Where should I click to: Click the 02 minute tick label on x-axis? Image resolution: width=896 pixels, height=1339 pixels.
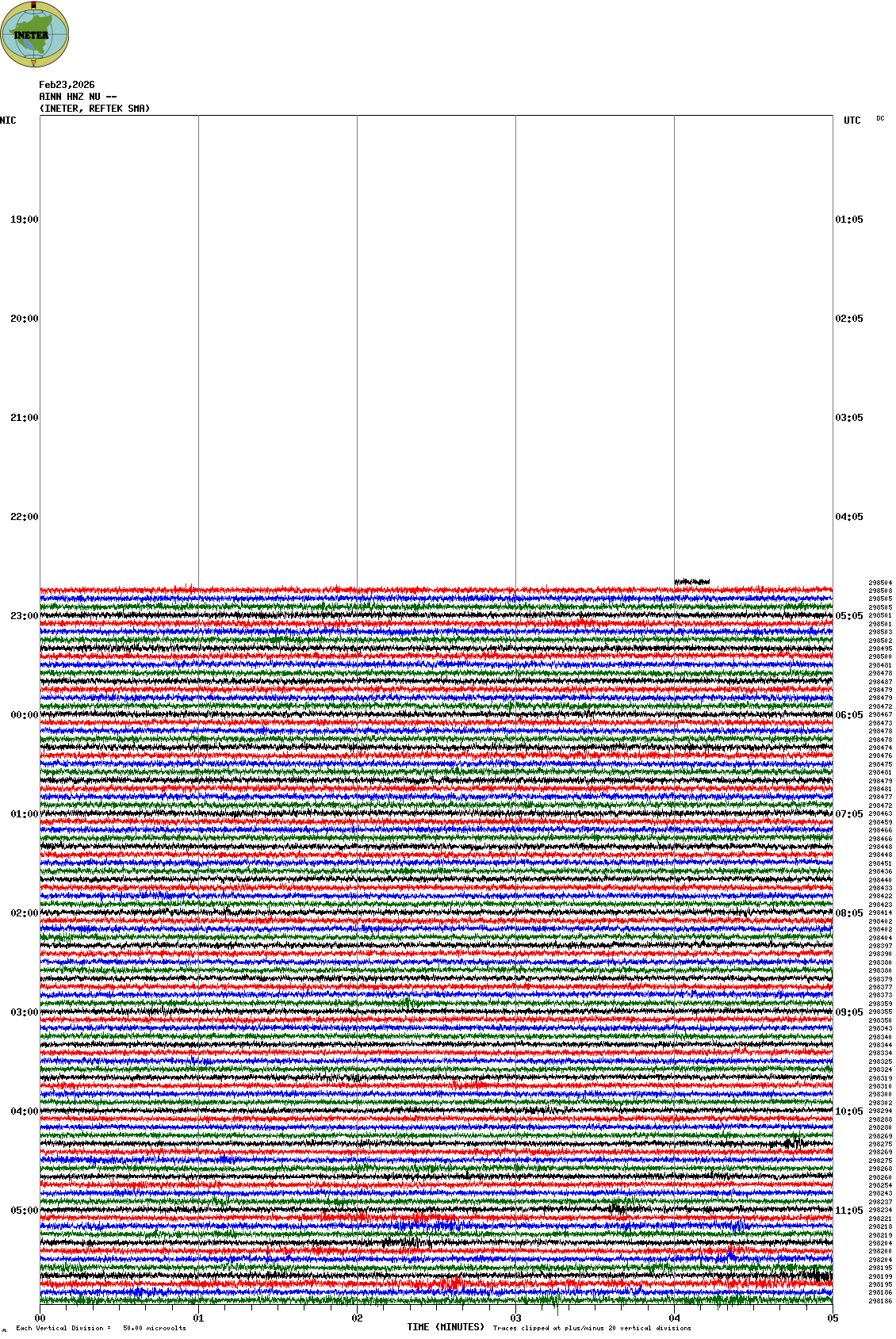(357, 1318)
